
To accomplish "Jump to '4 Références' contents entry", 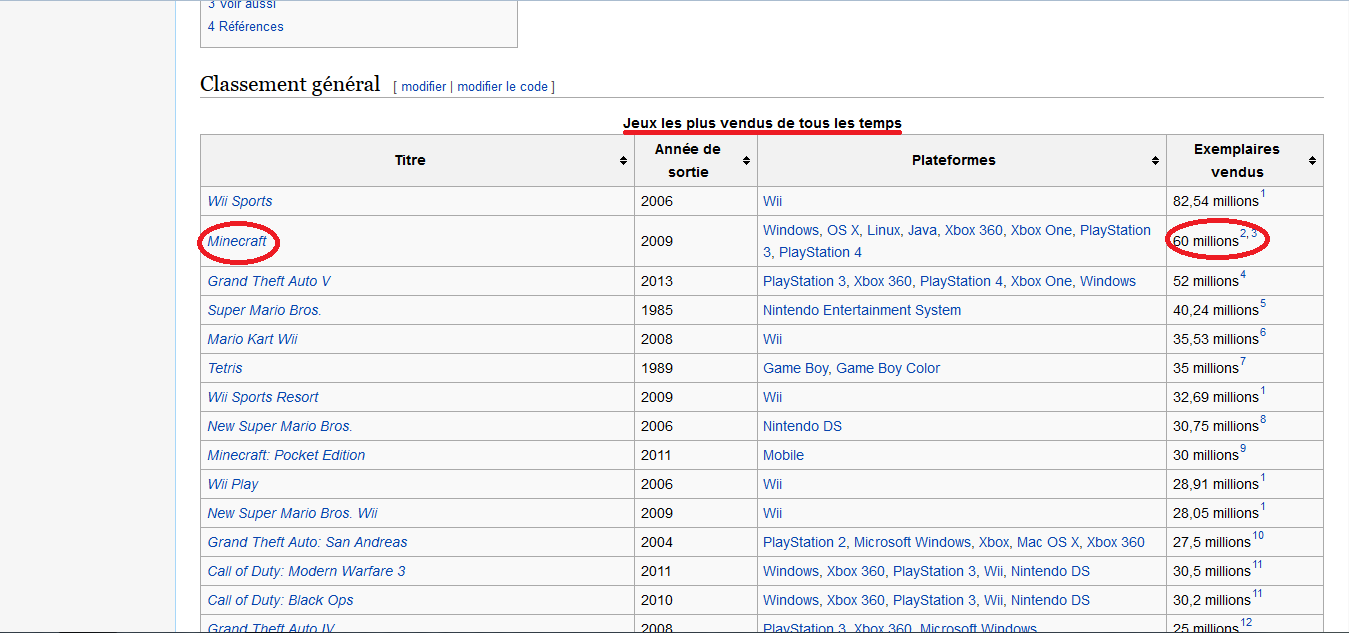I will (x=245, y=26).
